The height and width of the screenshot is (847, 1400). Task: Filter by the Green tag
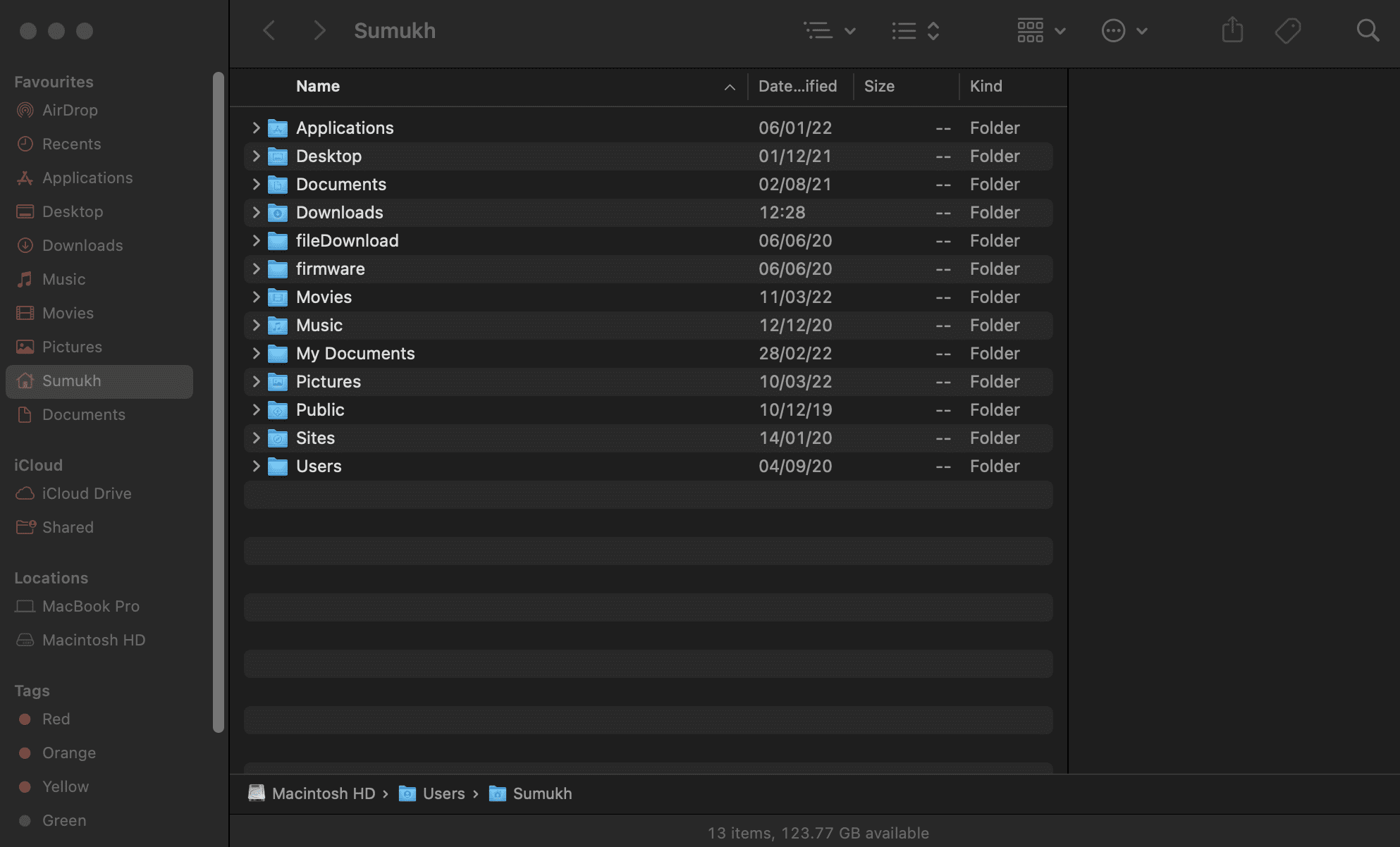pos(99,820)
